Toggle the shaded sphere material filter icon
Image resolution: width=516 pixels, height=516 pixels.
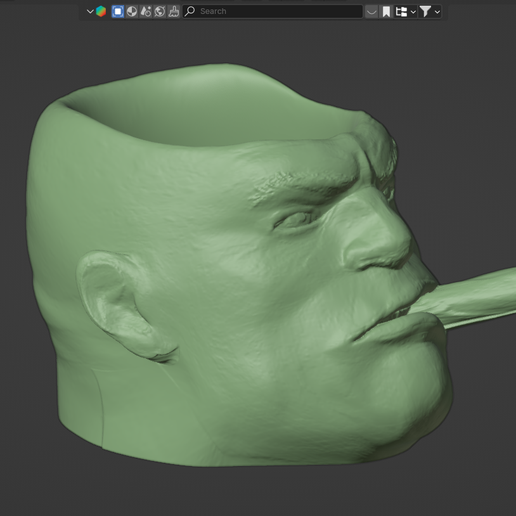[132, 11]
